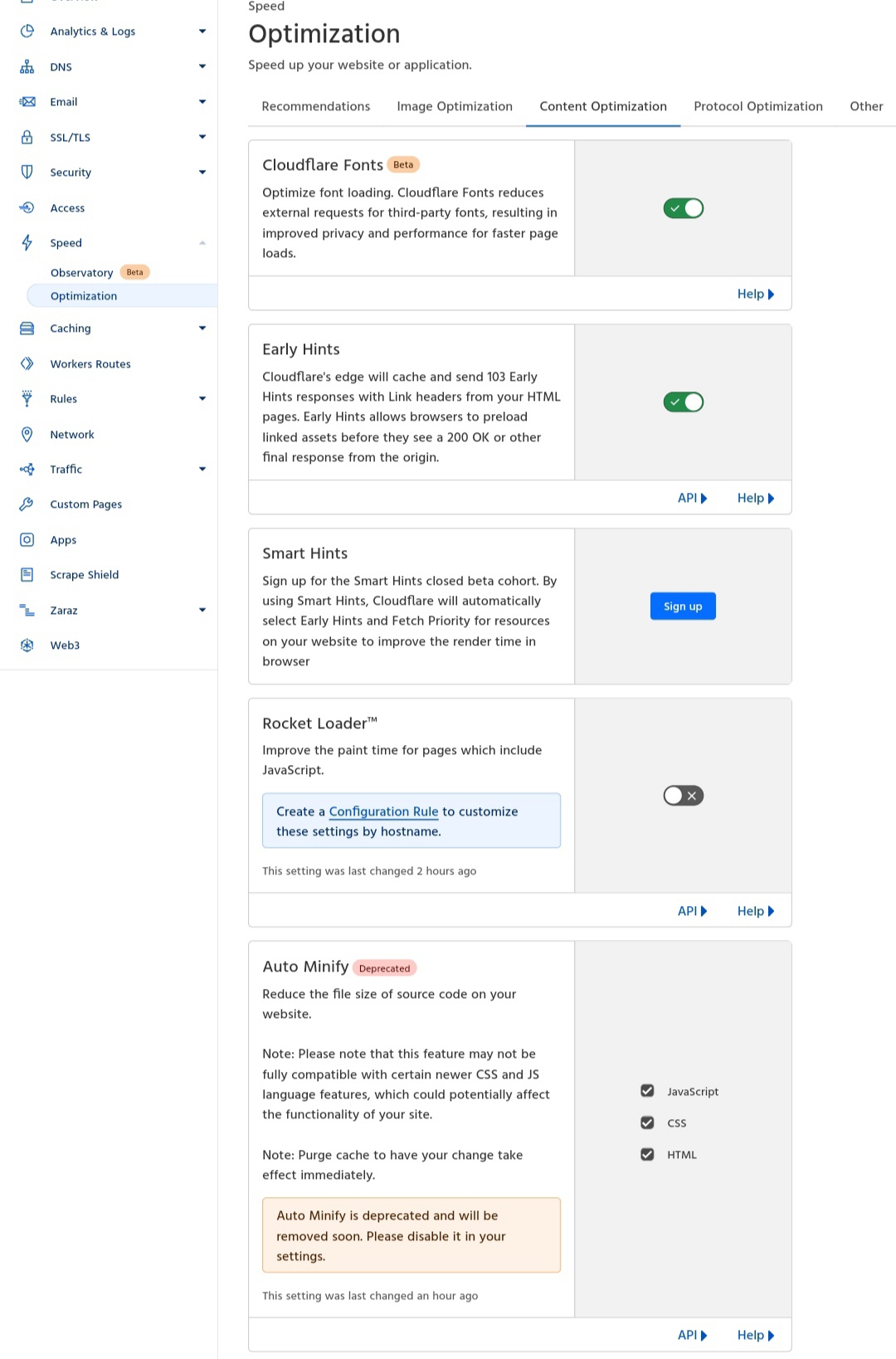Uncheck the HTML Auto Minify checkbox
Viewport: 896px width, 1359px height.
click(648, 1154)
